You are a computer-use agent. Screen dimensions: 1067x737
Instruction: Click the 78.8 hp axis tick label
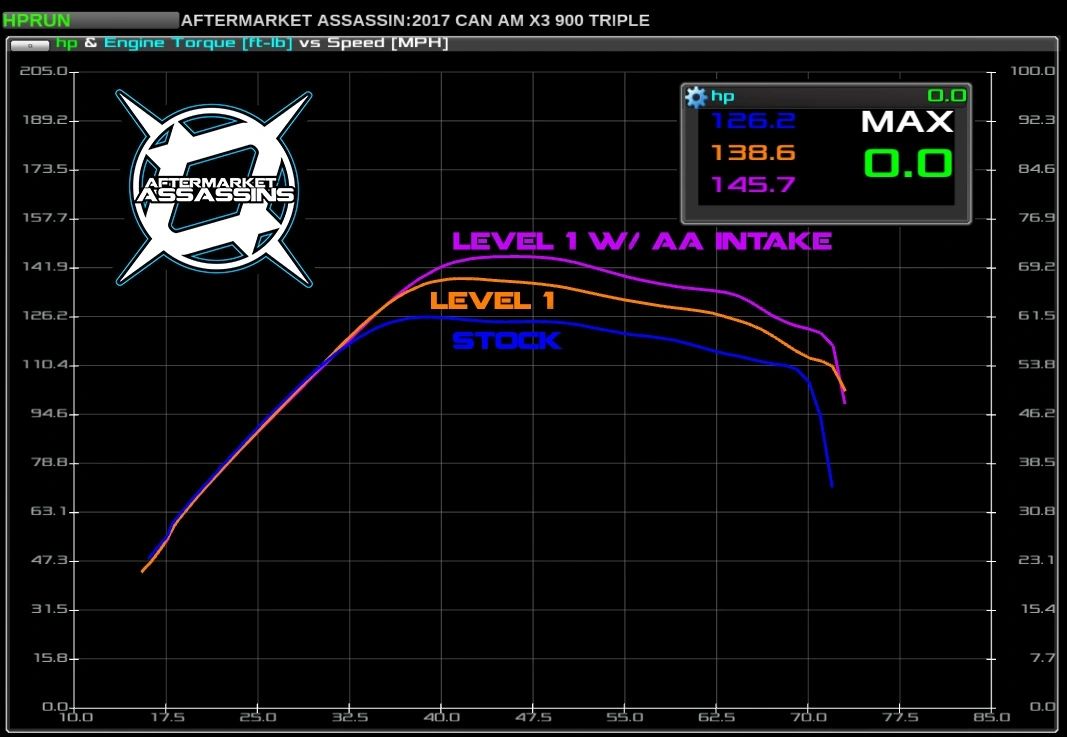49,462
